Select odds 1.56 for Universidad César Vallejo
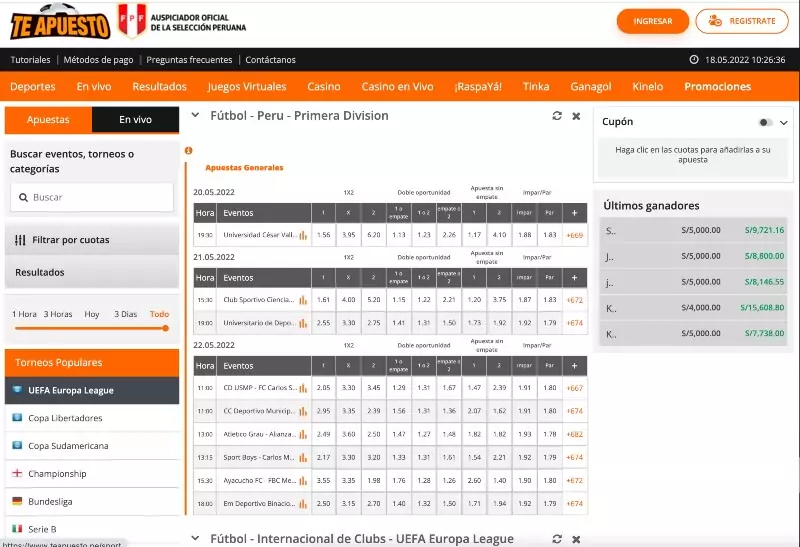The image size is (800, 547). point(323,235)
